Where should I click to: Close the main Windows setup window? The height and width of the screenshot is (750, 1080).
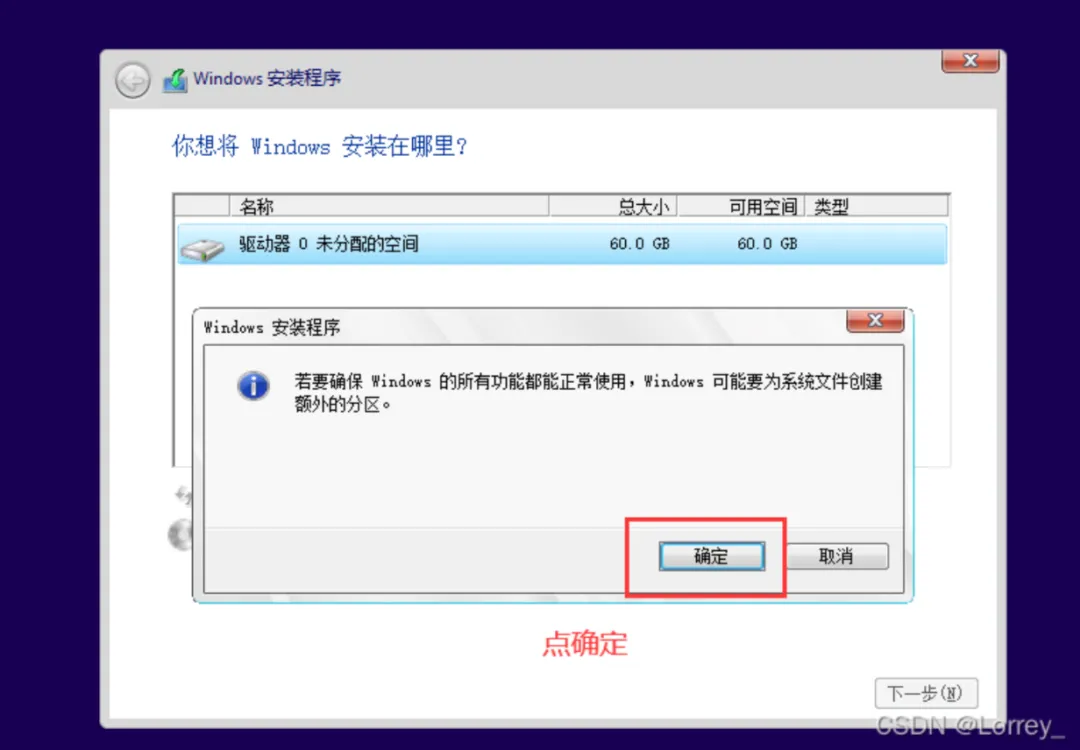pyautogui.click(x=970, y=61)
